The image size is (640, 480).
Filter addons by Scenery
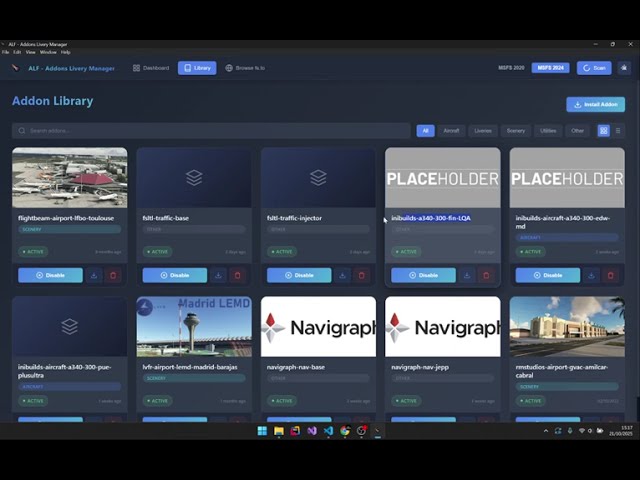516,131
